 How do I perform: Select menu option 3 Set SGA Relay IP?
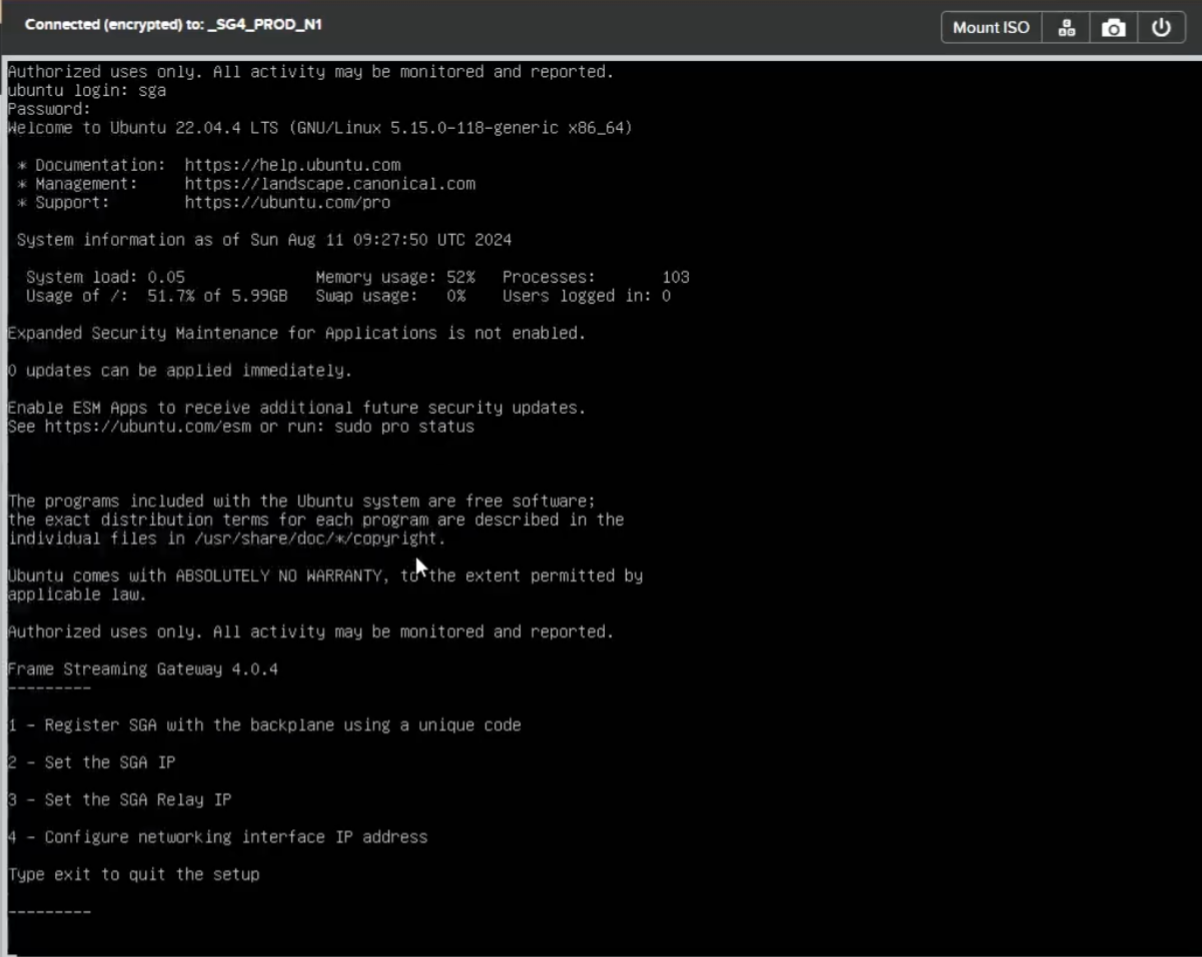[119, 800]
